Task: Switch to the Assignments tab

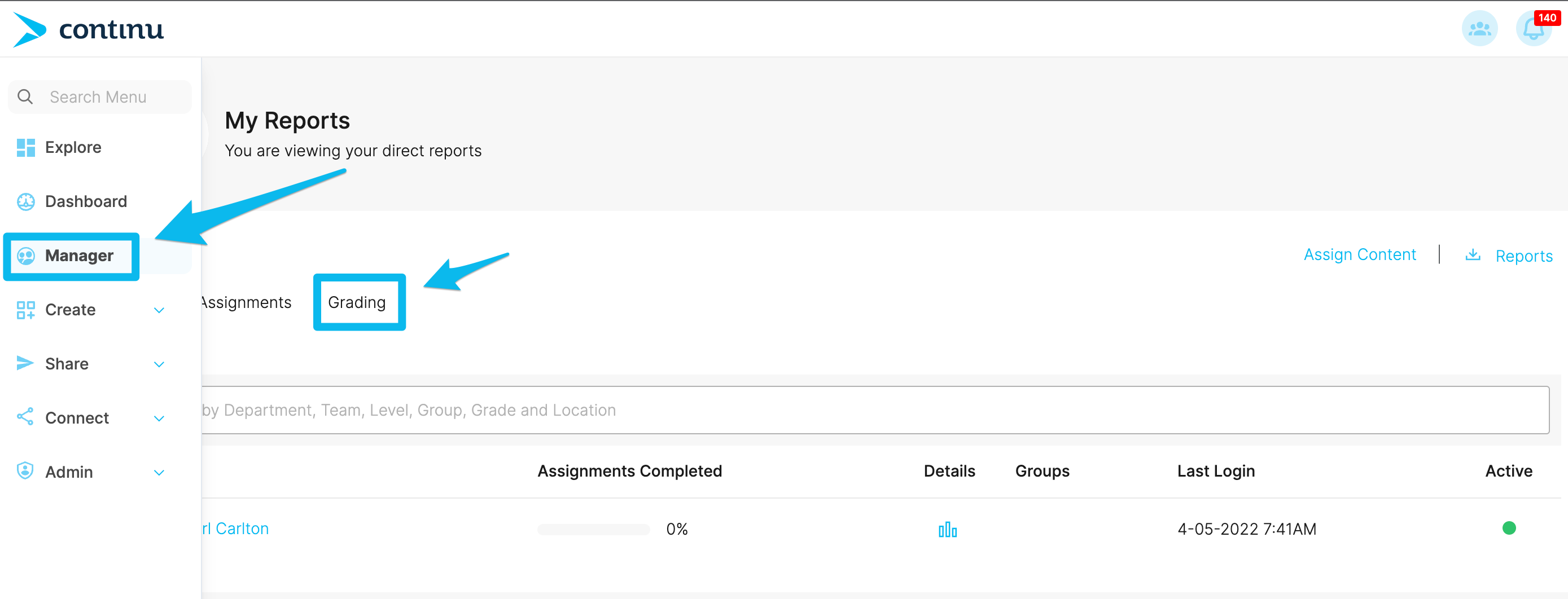Action: click(x=247, y=302)
